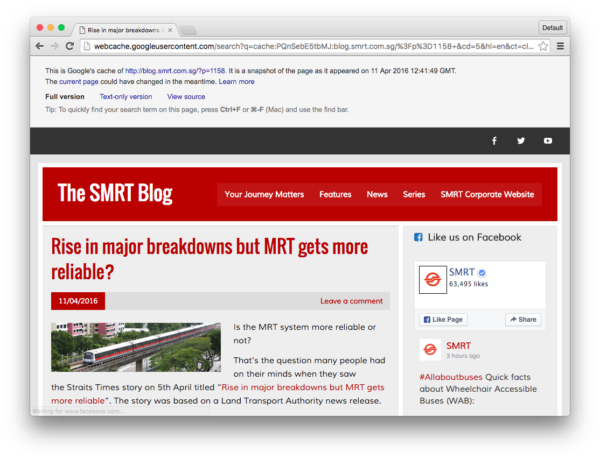The height and width of the screenshot is (459, 600).
Task: Click the browser forward arrow
Action: (55, 46)
